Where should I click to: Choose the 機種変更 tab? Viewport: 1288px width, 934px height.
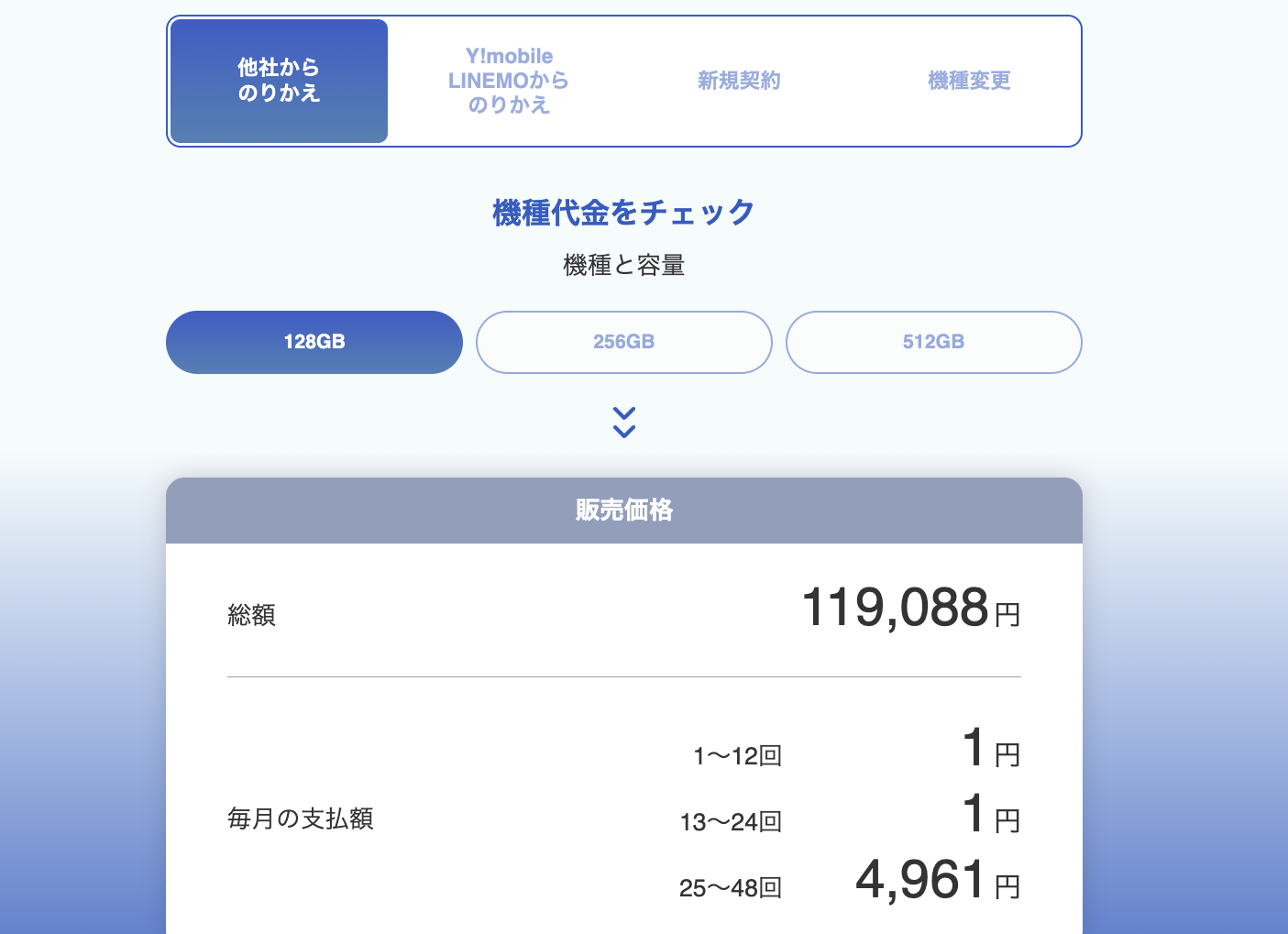[x=969, y=81]
